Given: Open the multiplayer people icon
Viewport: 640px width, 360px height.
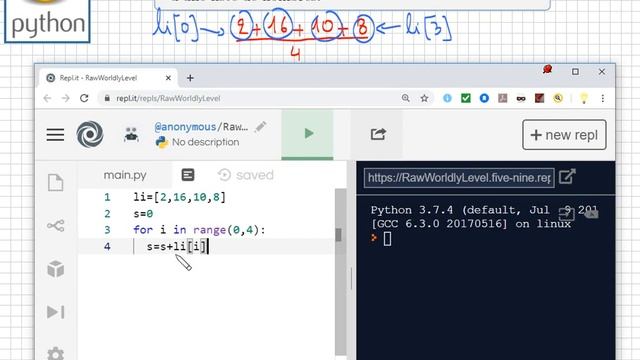Looking at the screenshot, I should 131,134.
